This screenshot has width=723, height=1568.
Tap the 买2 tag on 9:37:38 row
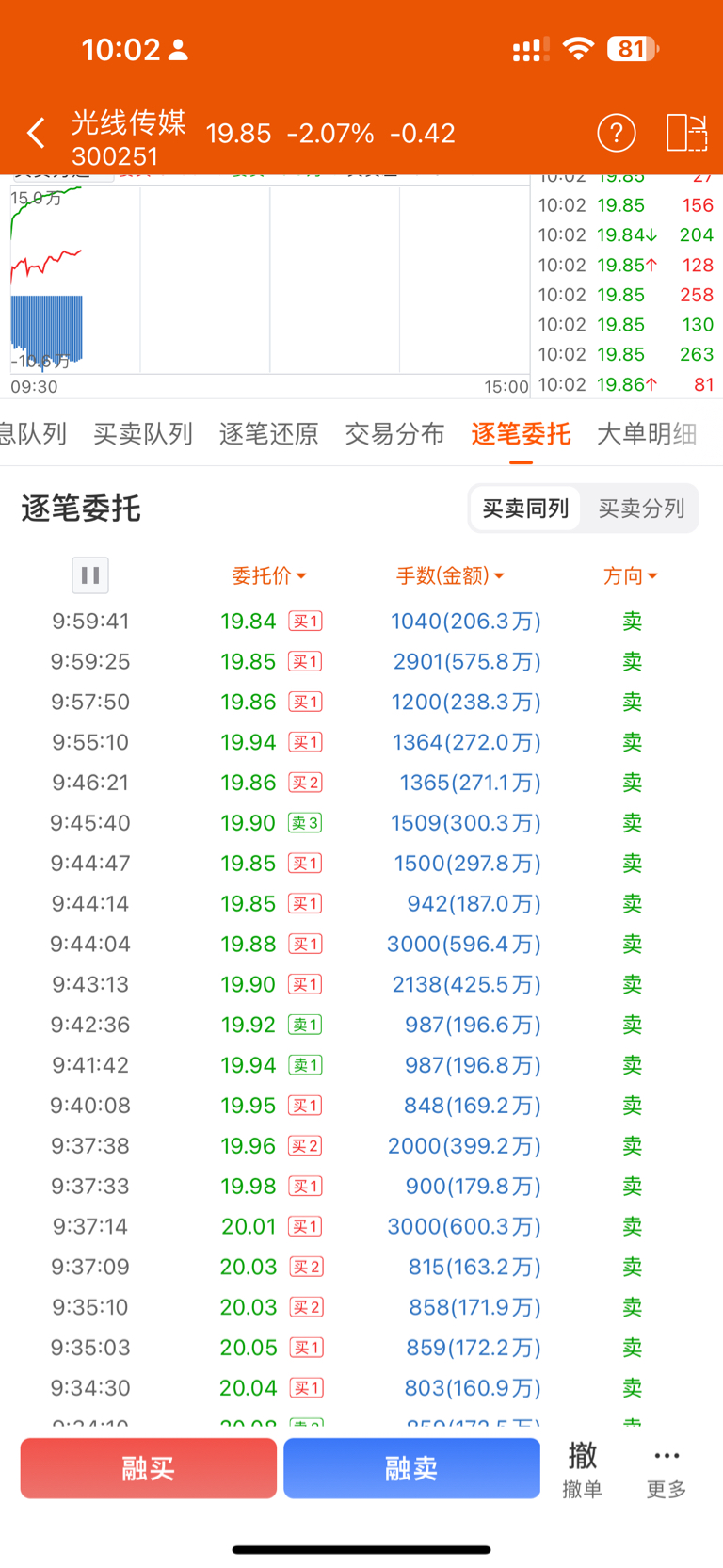point(305,1146)
